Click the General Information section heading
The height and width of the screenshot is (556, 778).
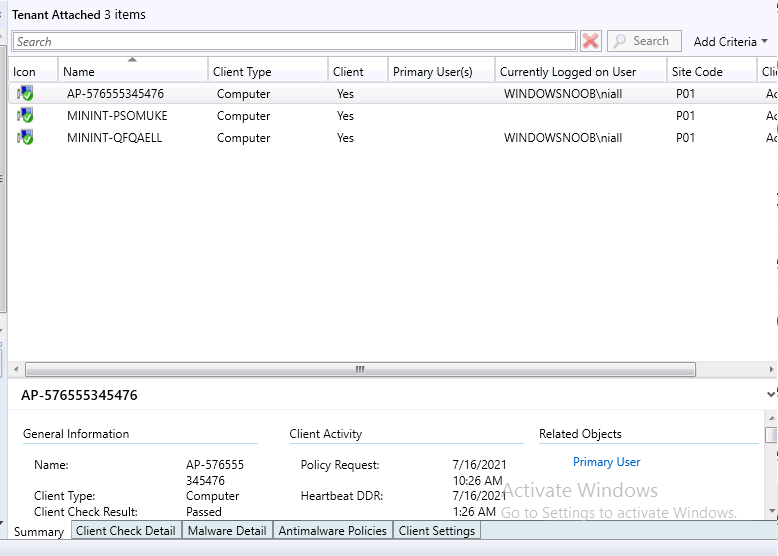tap(76, 433)
